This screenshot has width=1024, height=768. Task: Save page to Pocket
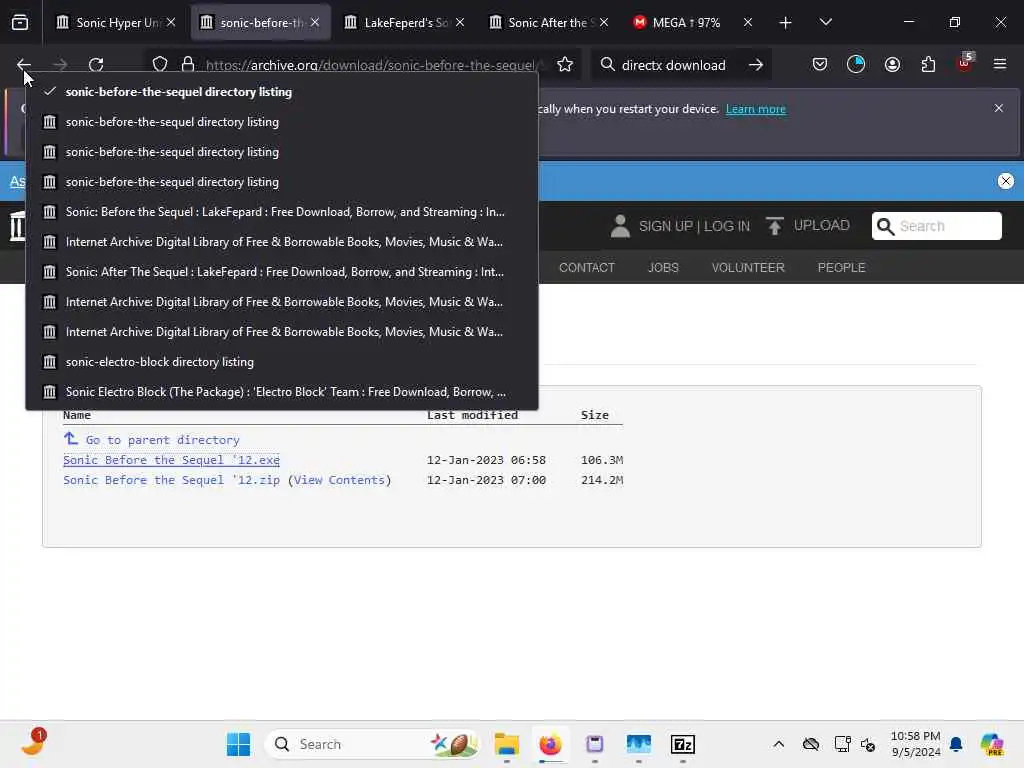(x=820, y=65)
